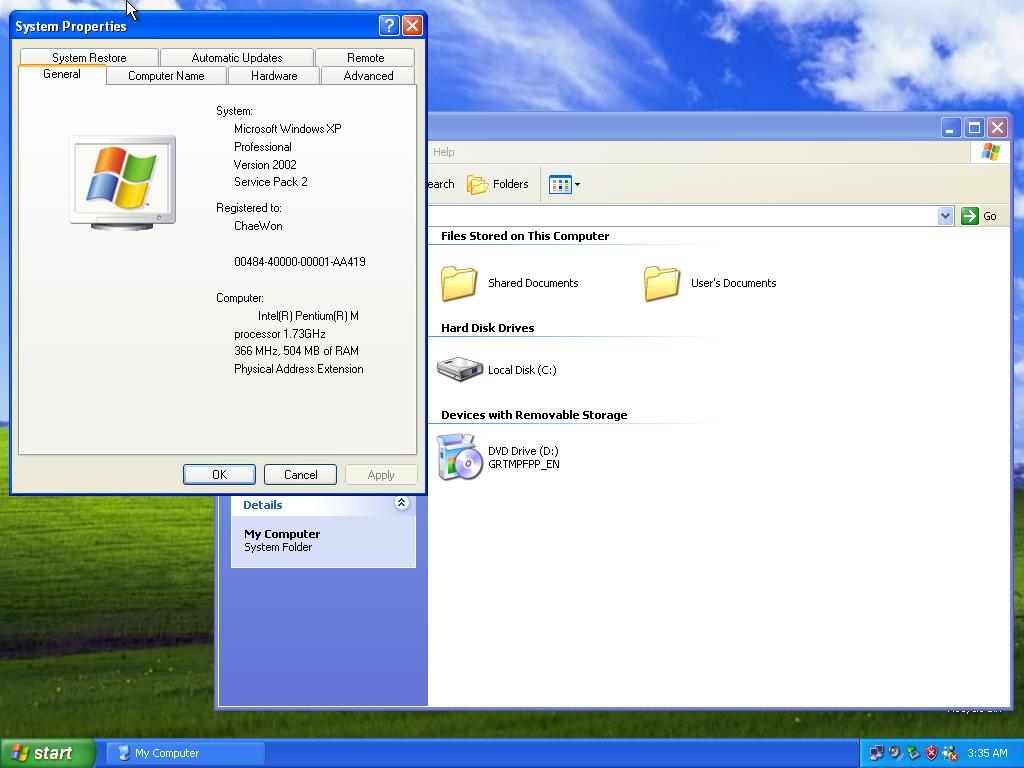Switch to the Computer Name tab
Image resolution: width=1024 pixels, height=768 pixels.
tap(166, 76)
